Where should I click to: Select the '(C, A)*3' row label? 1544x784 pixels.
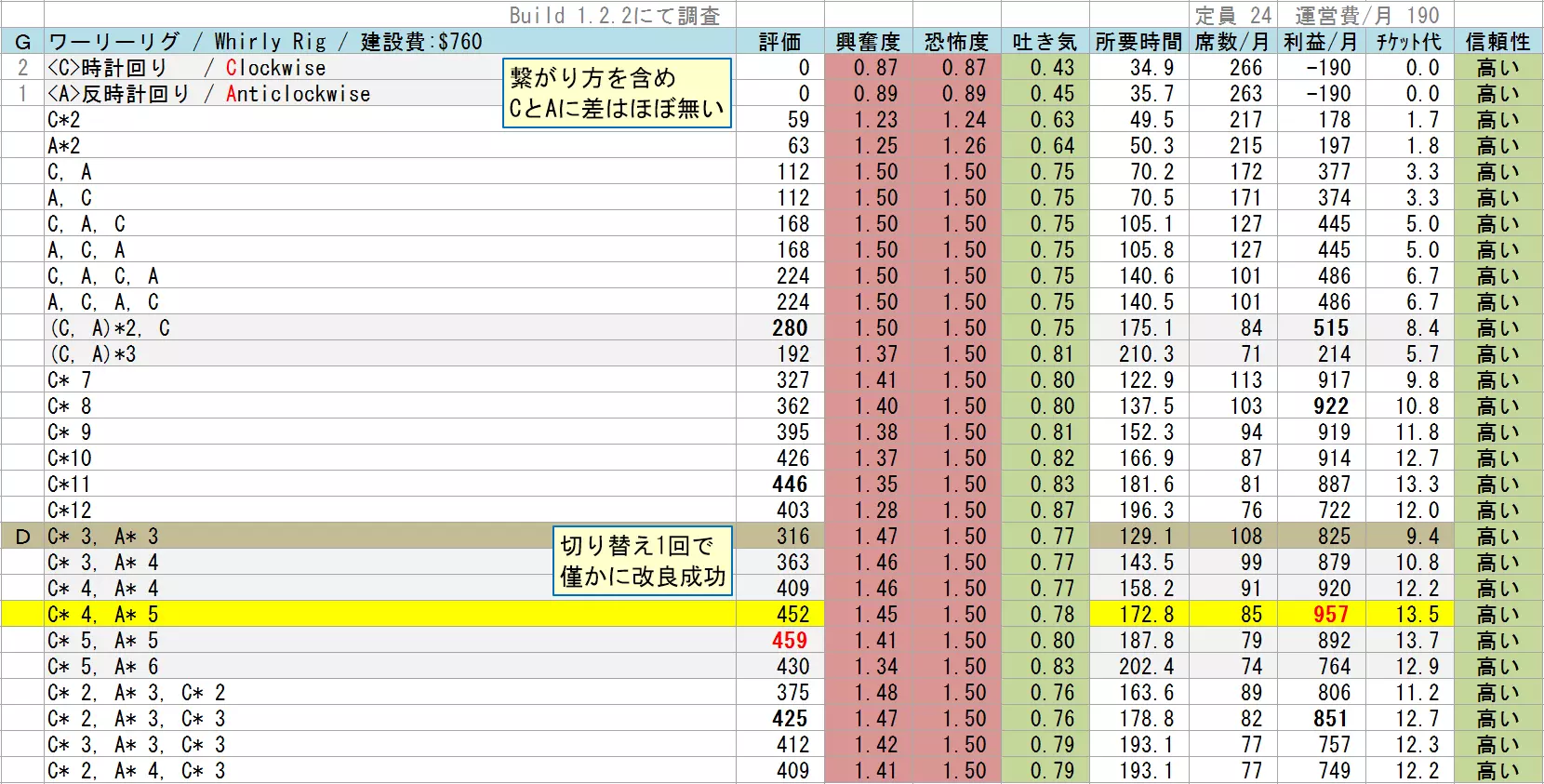[x=93, y=354]
